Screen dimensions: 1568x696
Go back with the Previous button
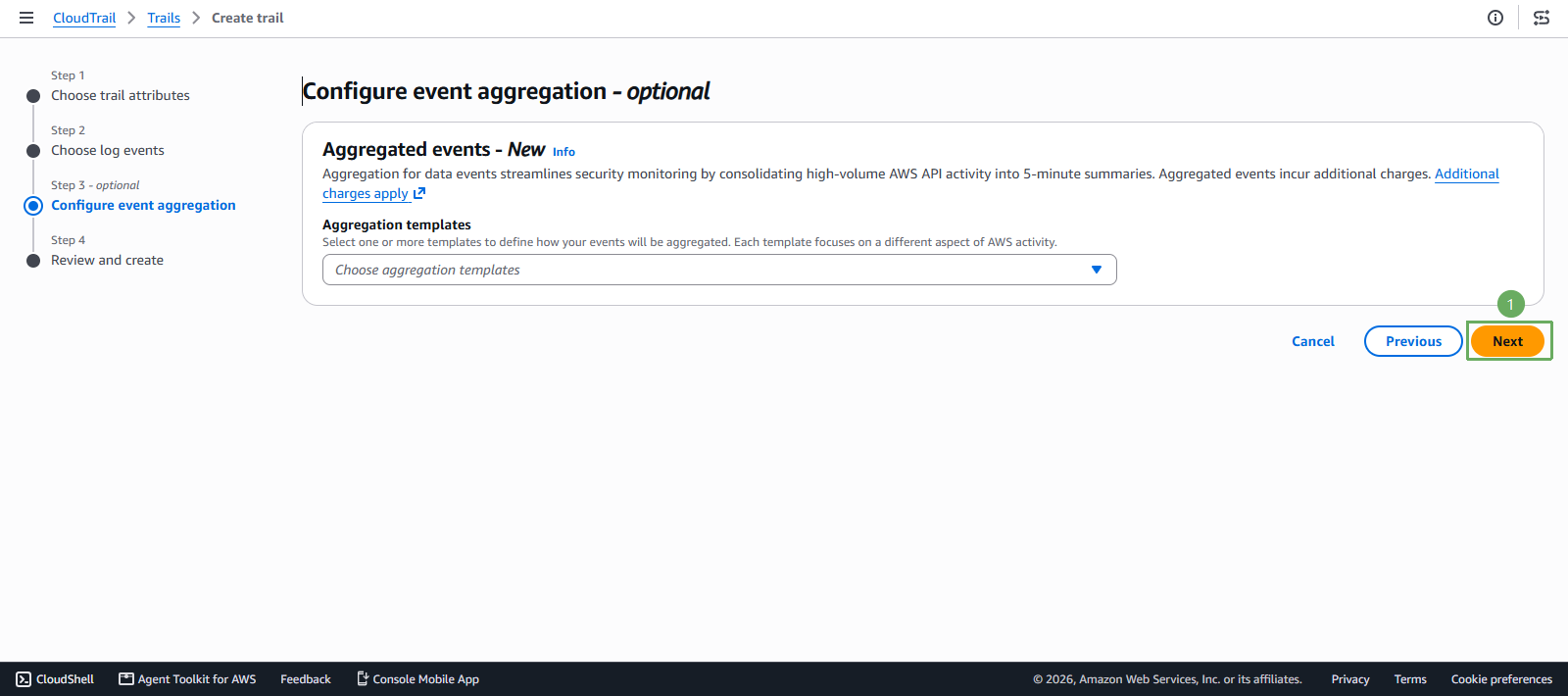click(1413, 341)
